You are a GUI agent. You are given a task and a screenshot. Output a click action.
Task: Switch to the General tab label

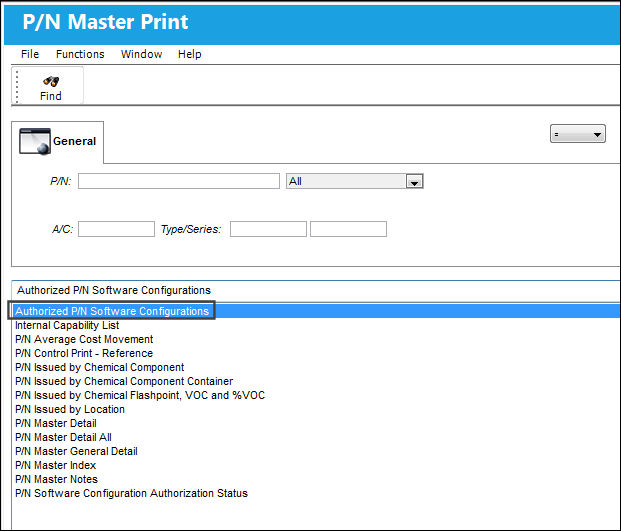click(74, 141)
